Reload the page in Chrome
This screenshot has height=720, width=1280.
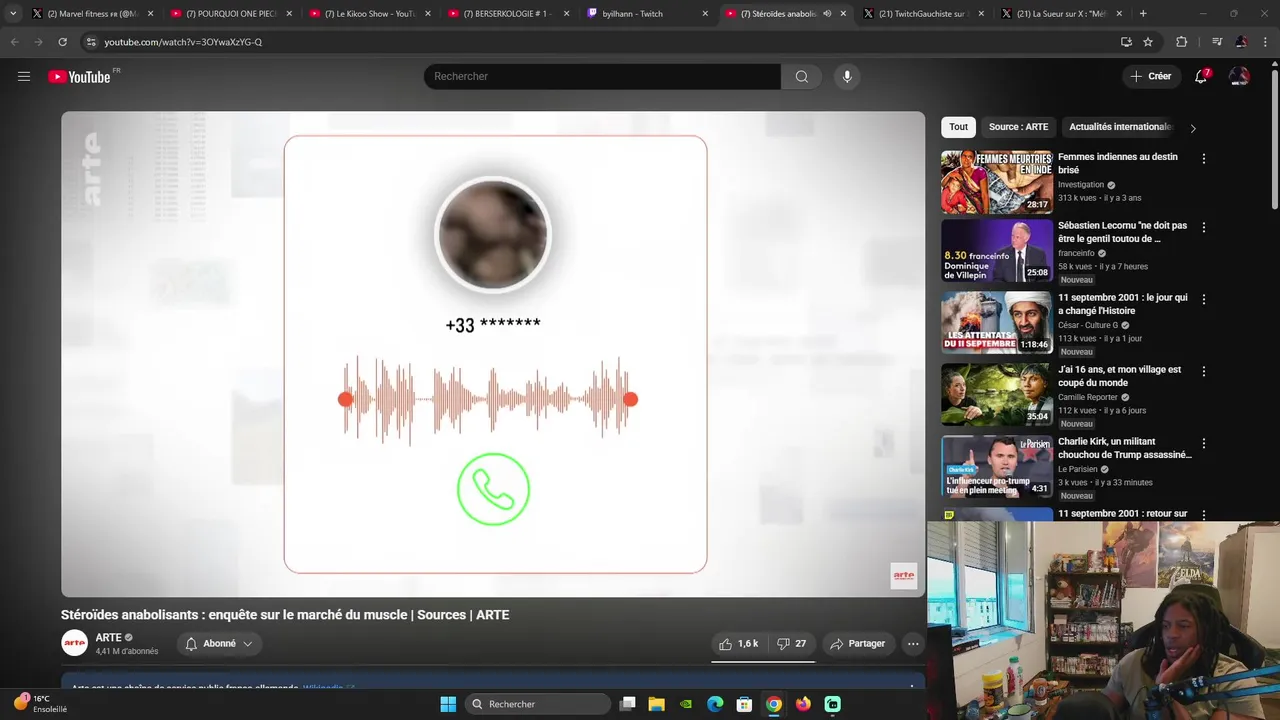62,42
